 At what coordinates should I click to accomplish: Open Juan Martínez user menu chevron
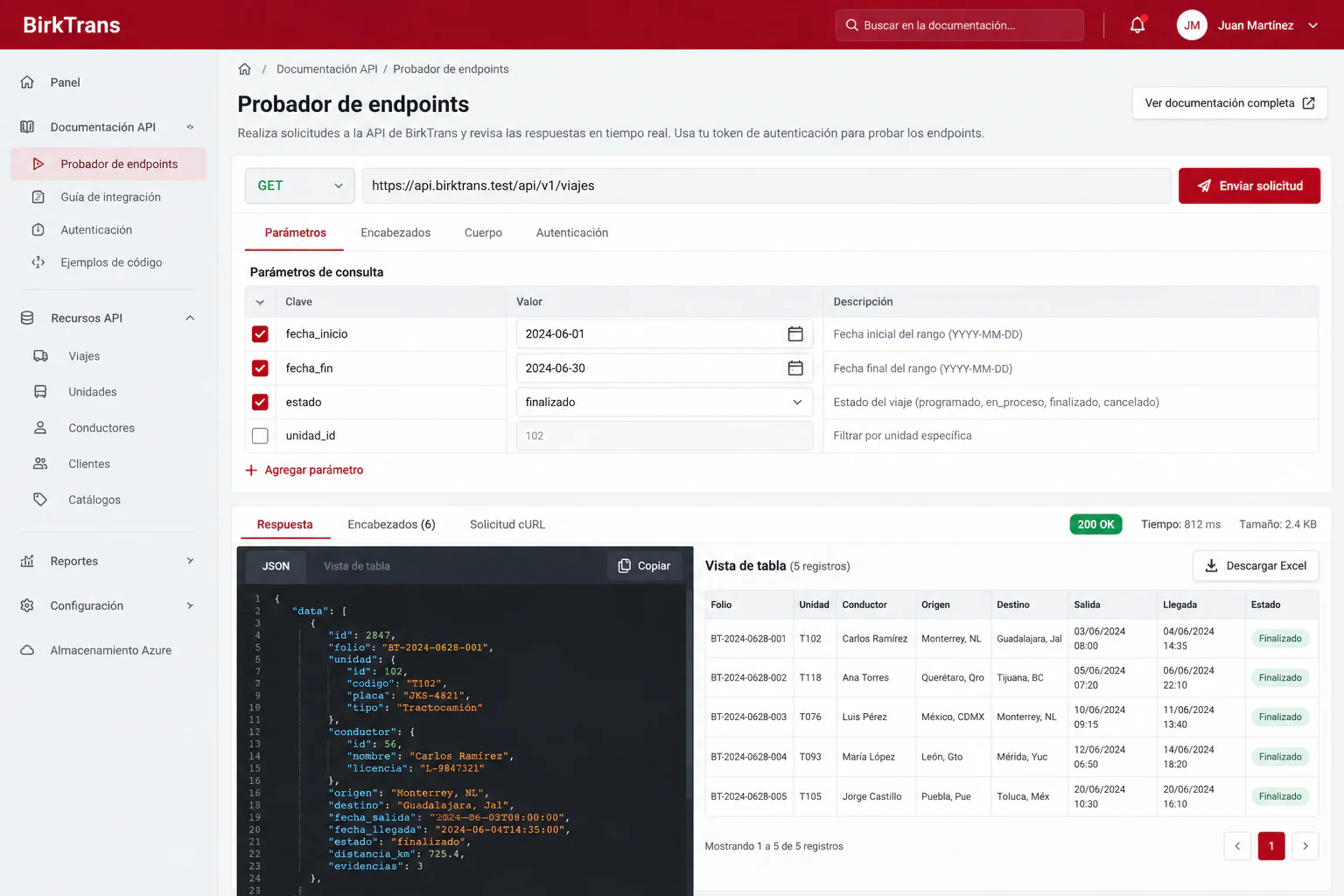pos(1312,25)
